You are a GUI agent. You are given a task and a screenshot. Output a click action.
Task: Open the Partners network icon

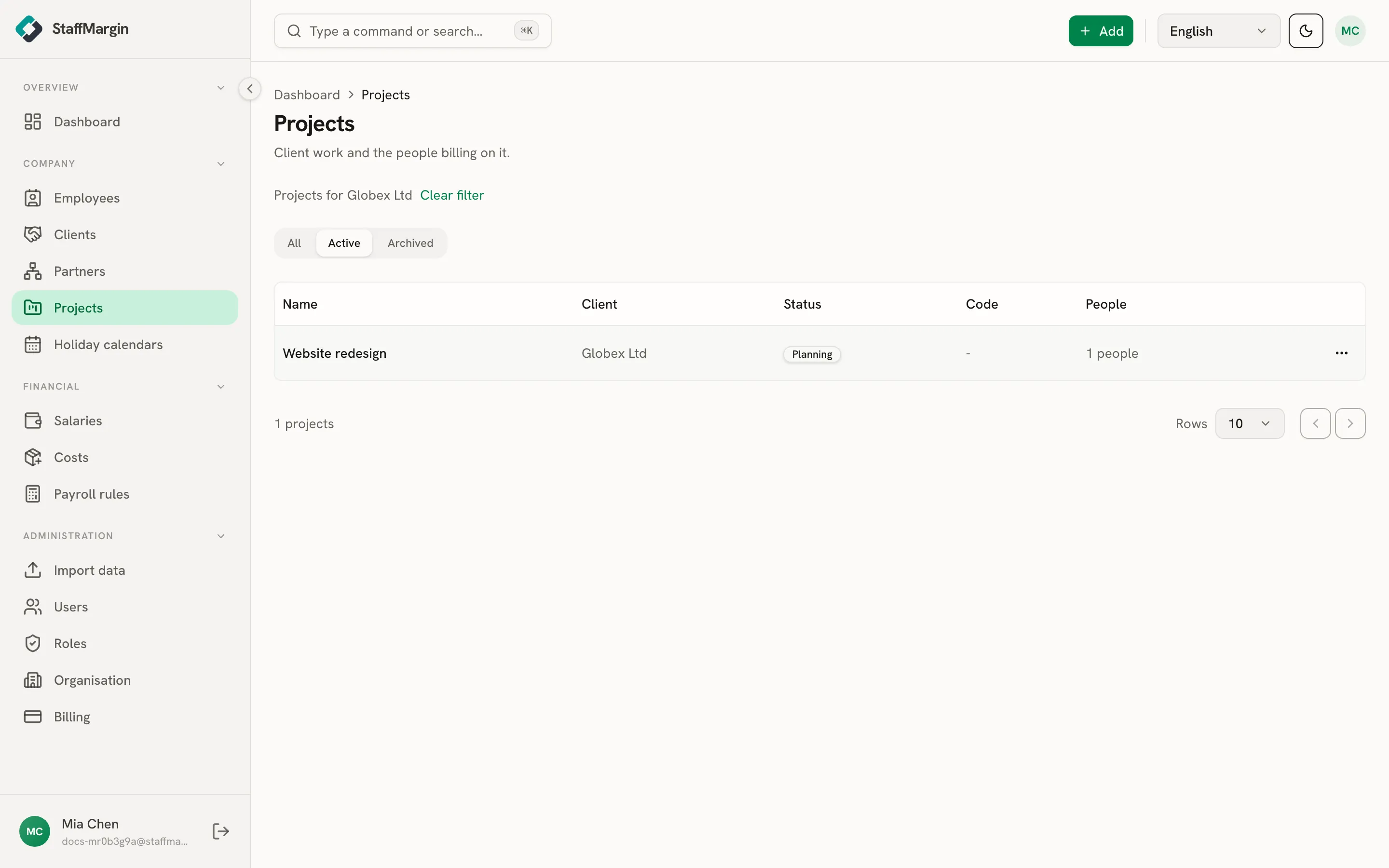click(33, 271)
